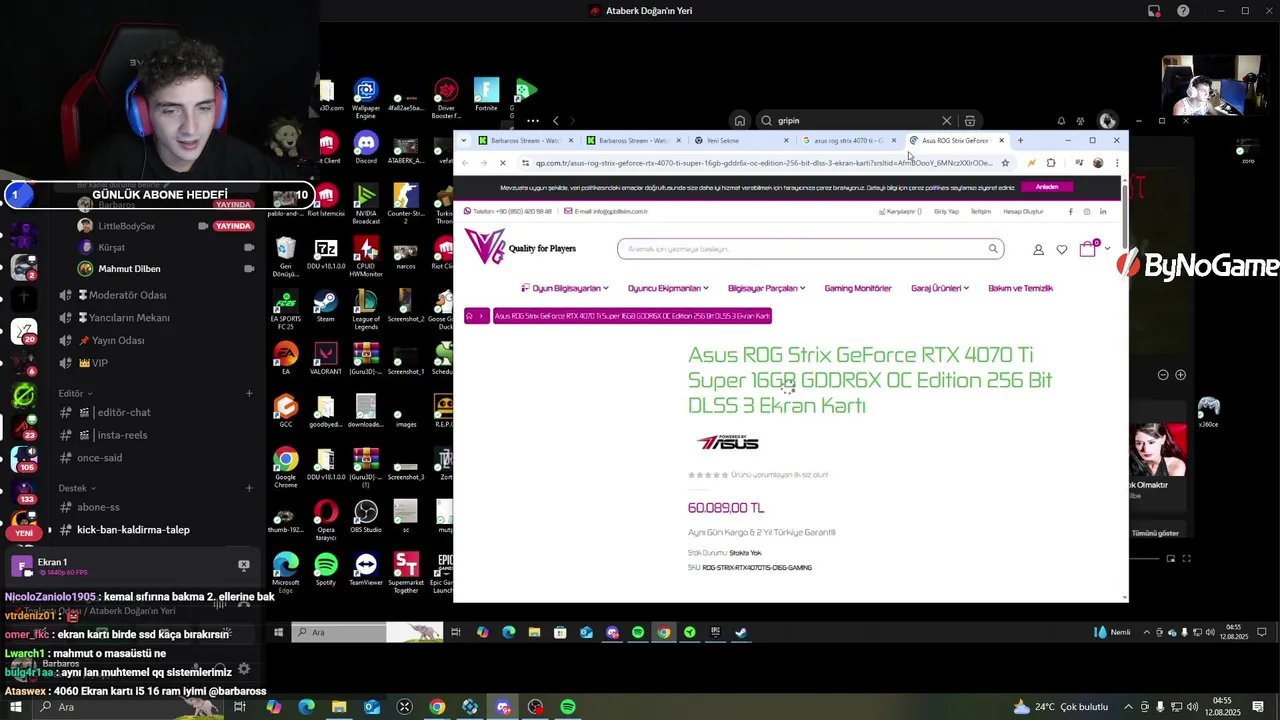Open Discord desktop shortcut
The width and height of the screenshot is (1280, 720).
(x=366, y=147)
